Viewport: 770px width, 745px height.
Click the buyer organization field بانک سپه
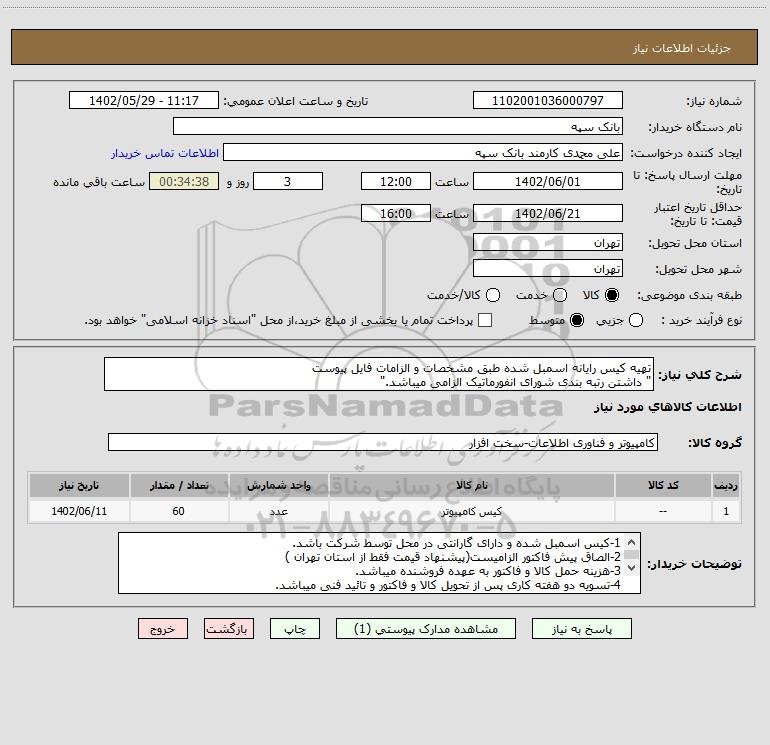pyautogui.click(x=398, y=126)
